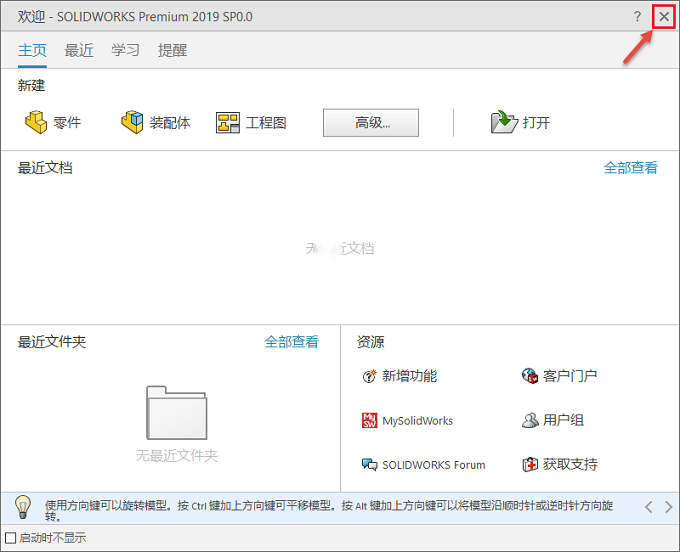The image size is (680, 552).
Task: Click the help question mark icon
Action: pyautogui.click(x=637, y=16)
